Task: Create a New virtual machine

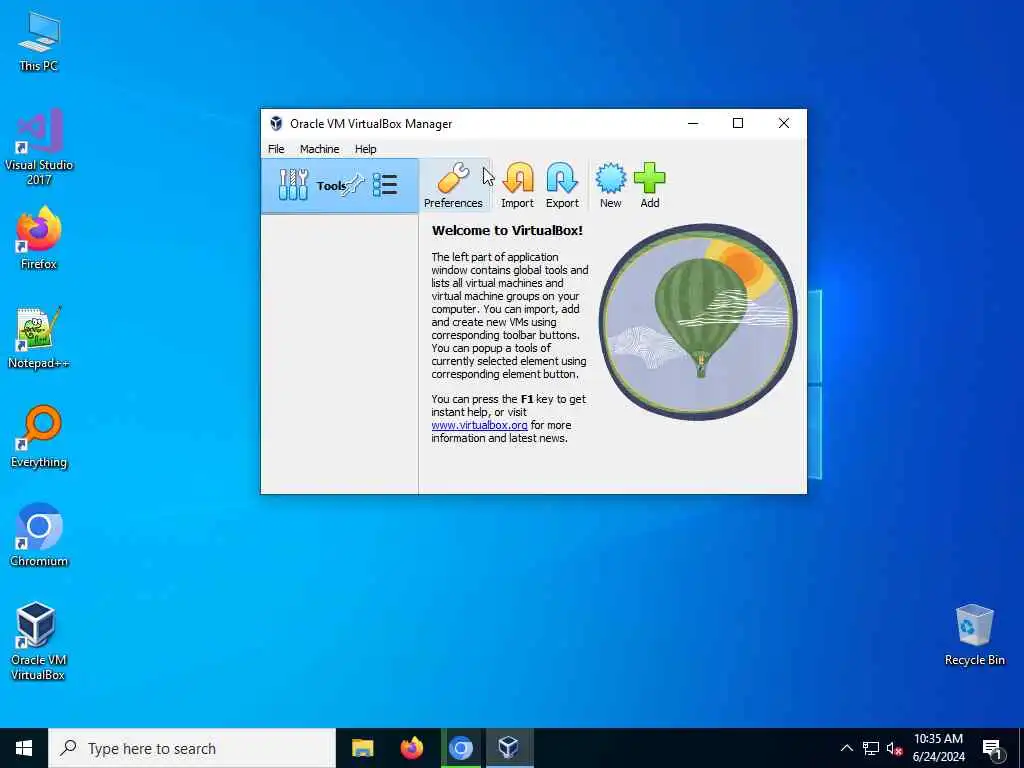Action: [610, 185]
